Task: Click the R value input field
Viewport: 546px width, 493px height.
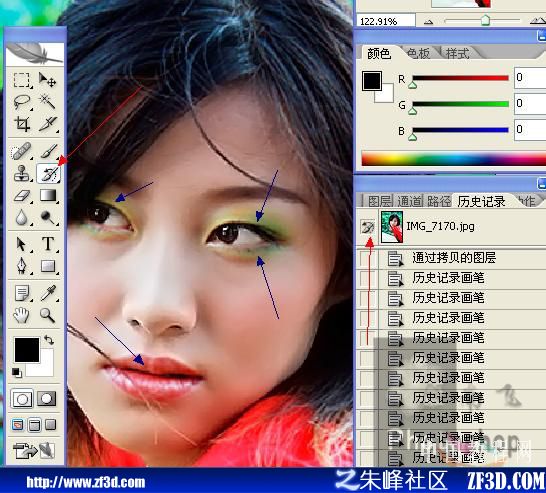Action: (x=530, y=78)
